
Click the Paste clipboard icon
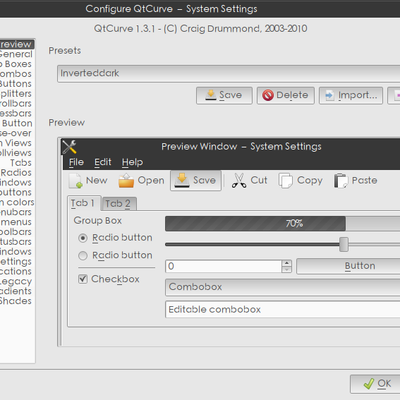[341, 181]
